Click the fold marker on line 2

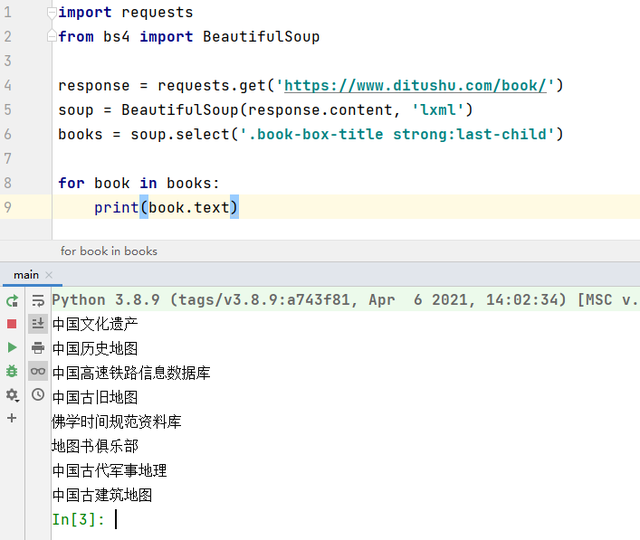tap(51, 36)
